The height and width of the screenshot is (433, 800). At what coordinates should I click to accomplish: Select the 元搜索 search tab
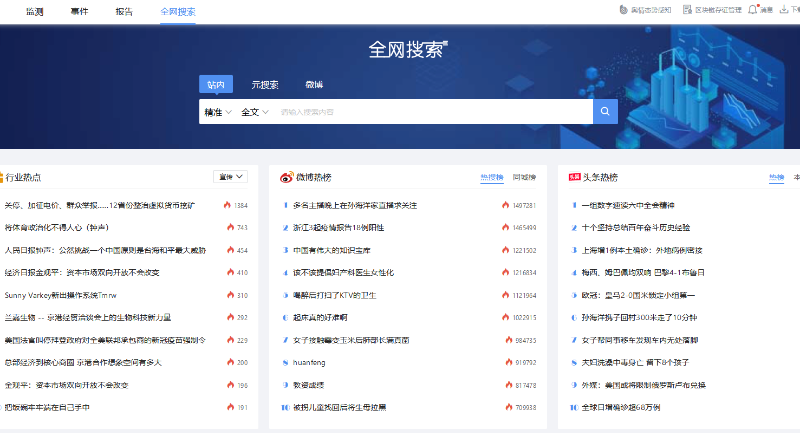point(265,85)
